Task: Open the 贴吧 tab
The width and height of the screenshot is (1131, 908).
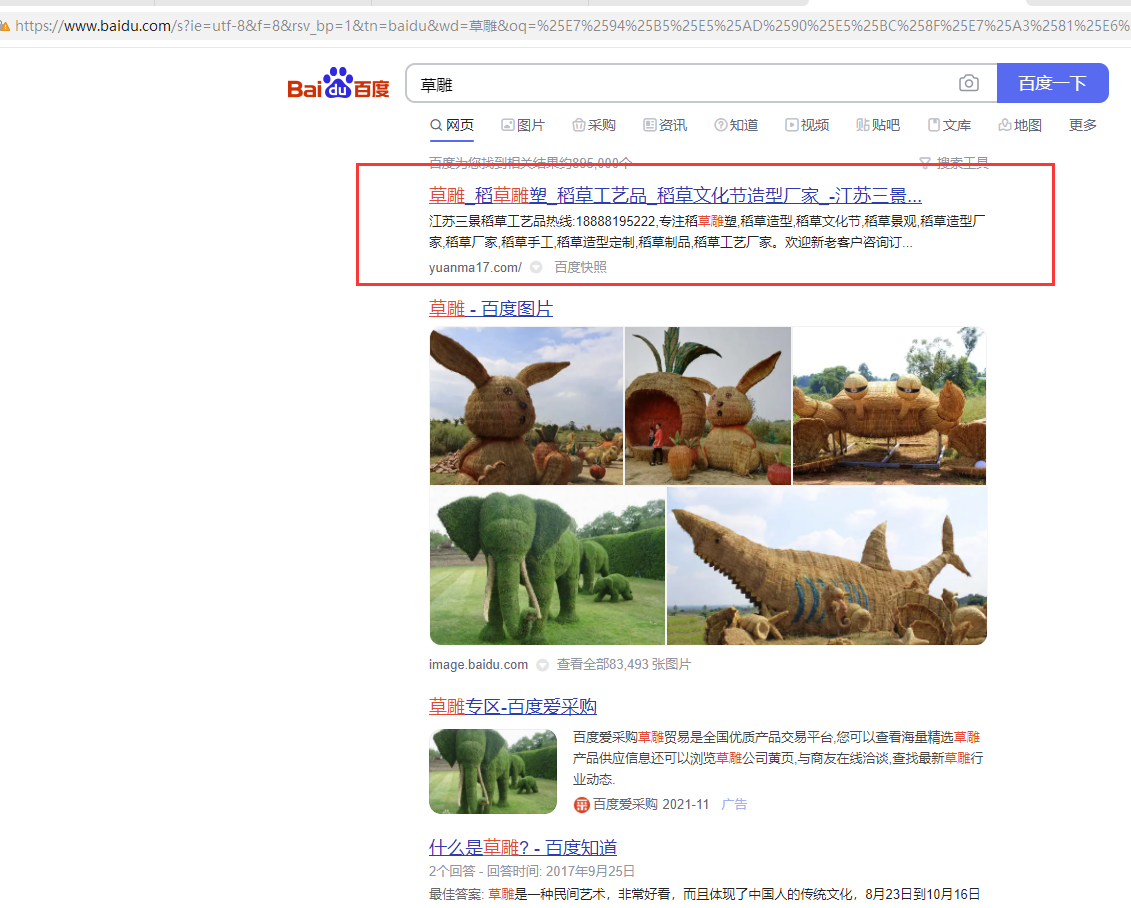Action: click(878, 125)
